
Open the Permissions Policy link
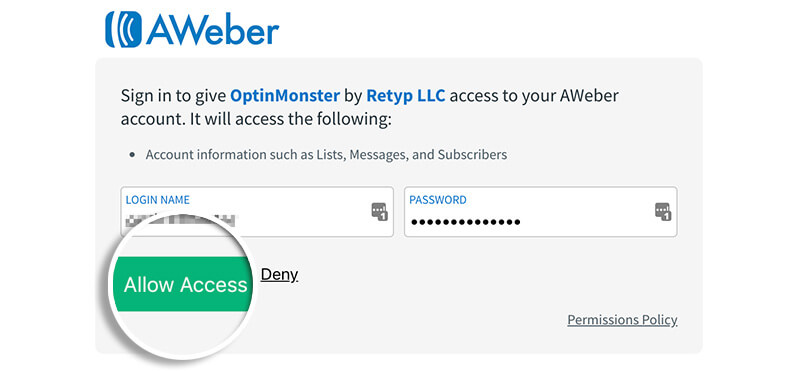(622, 320)
